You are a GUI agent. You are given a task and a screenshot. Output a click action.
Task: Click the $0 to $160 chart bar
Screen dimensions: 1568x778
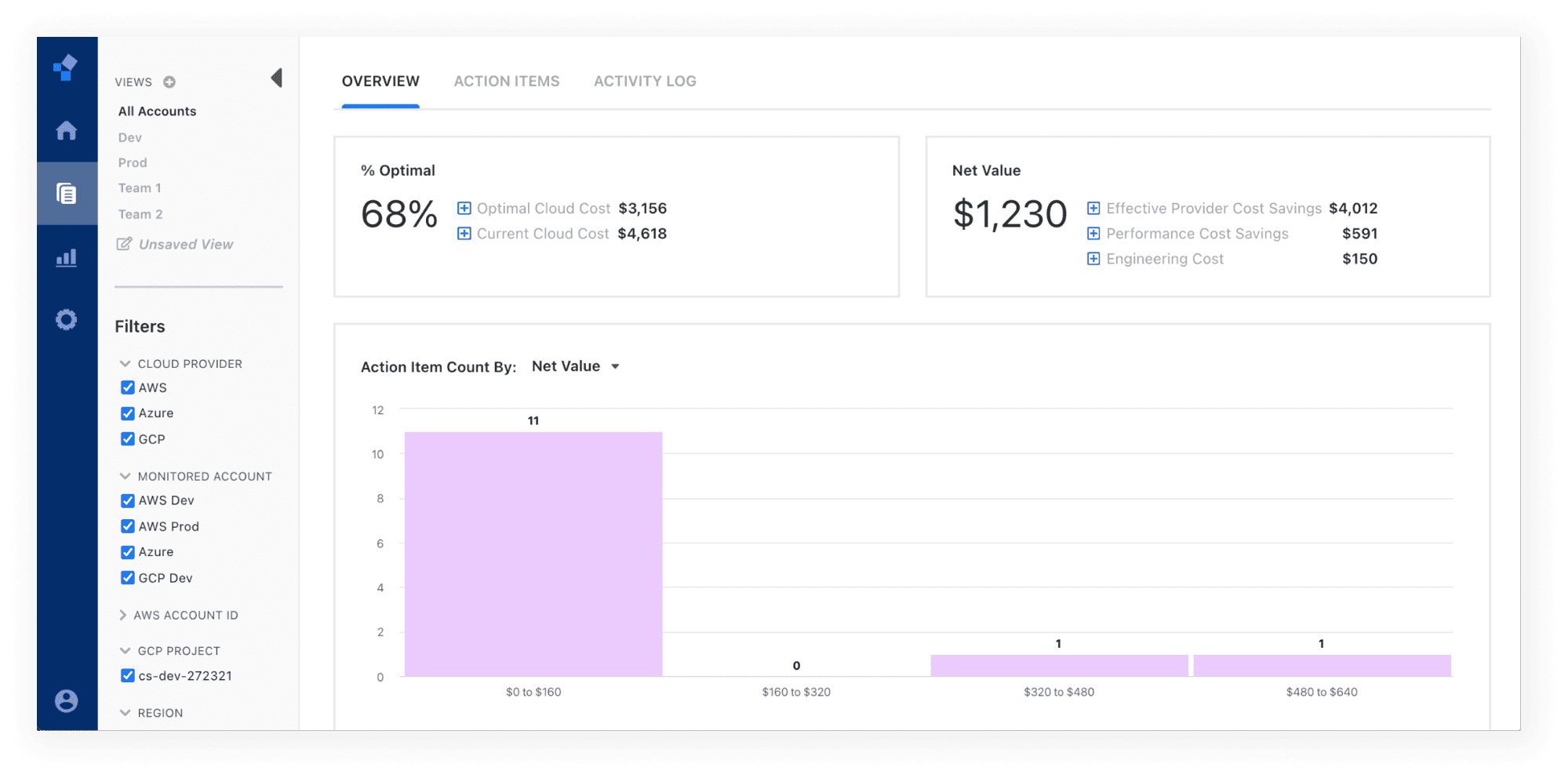point(533,554)
